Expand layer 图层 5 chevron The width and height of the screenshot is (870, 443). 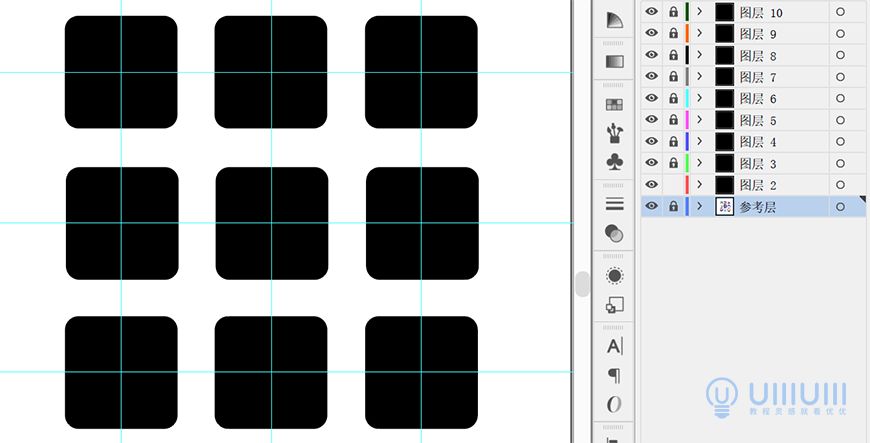click(x=700, y=120)
